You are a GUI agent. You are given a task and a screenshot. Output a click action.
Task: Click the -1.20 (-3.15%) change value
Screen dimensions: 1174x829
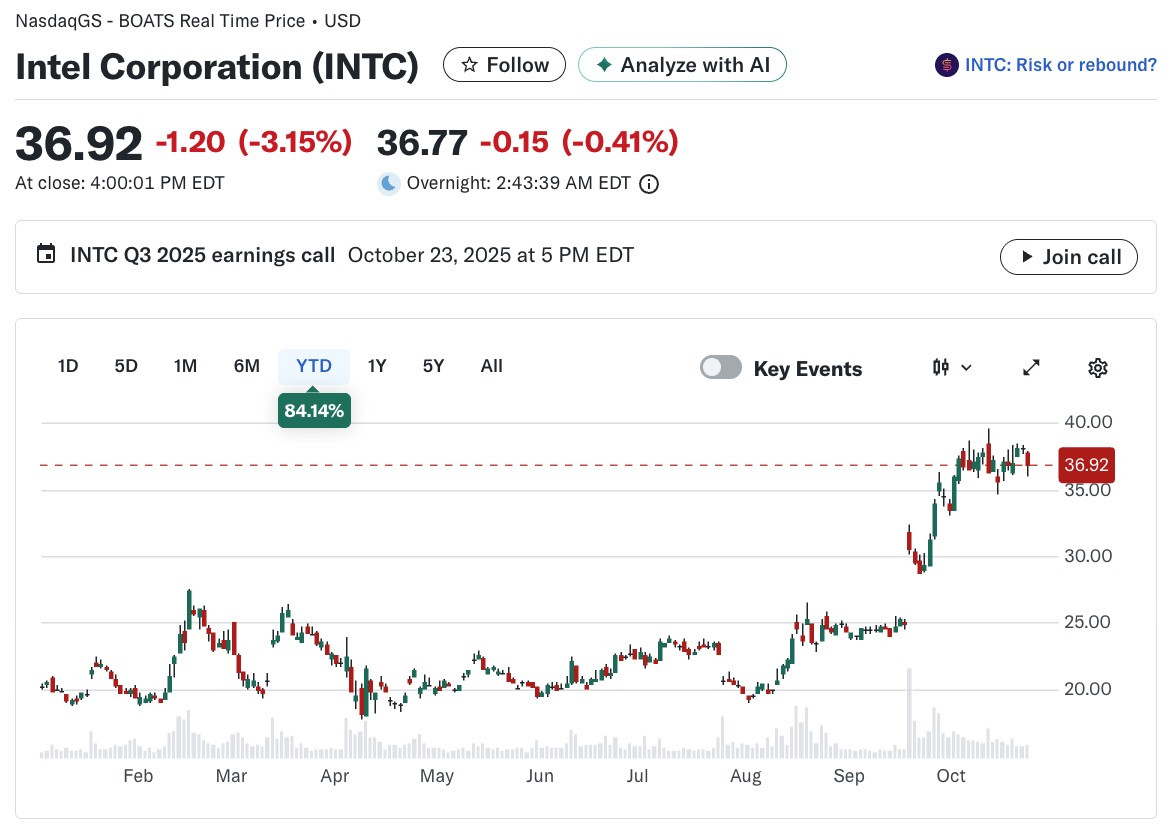254,142
